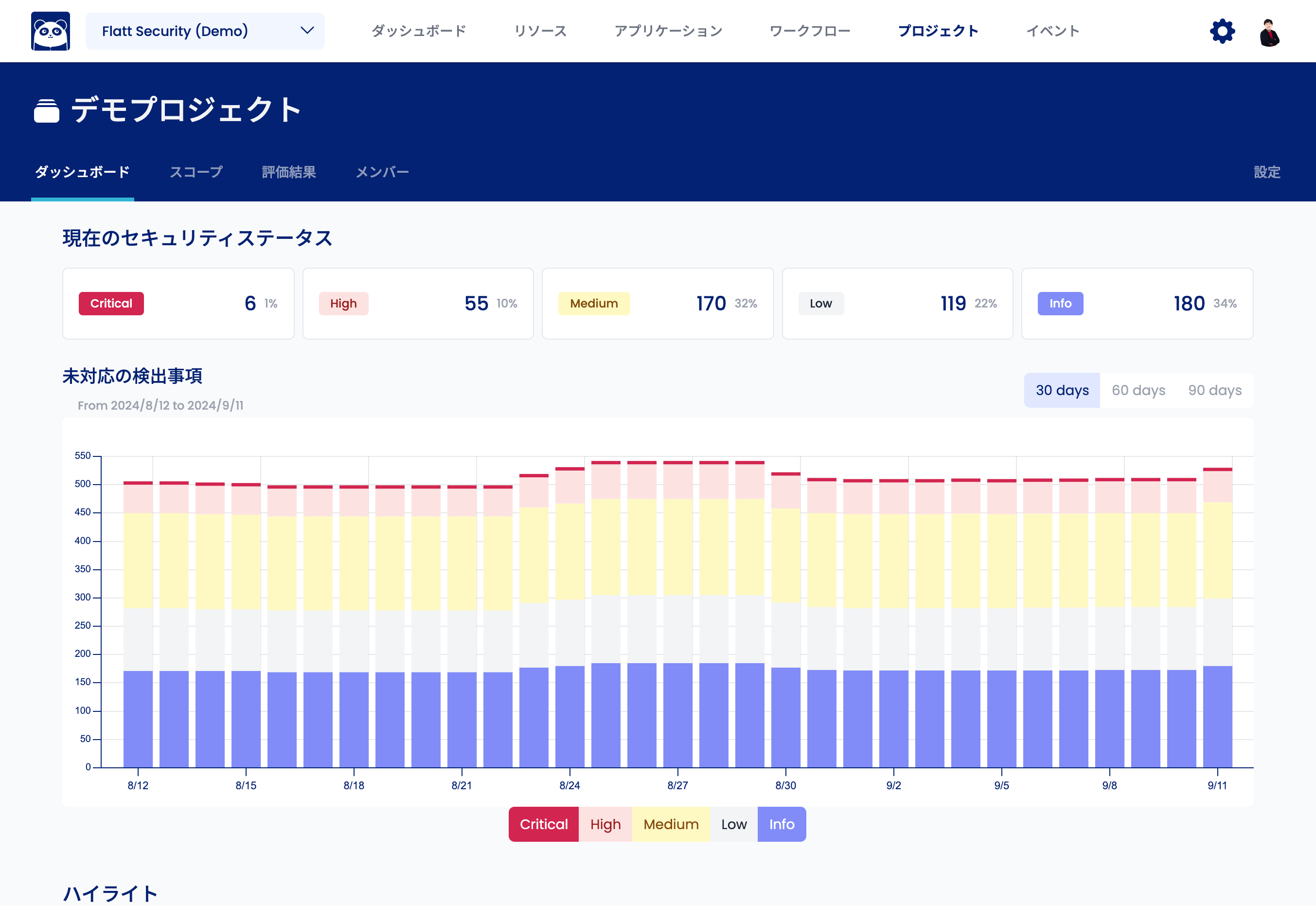Click the メンバー tab button
This screenshot has width=1316, height=906.
click(382, 171)
